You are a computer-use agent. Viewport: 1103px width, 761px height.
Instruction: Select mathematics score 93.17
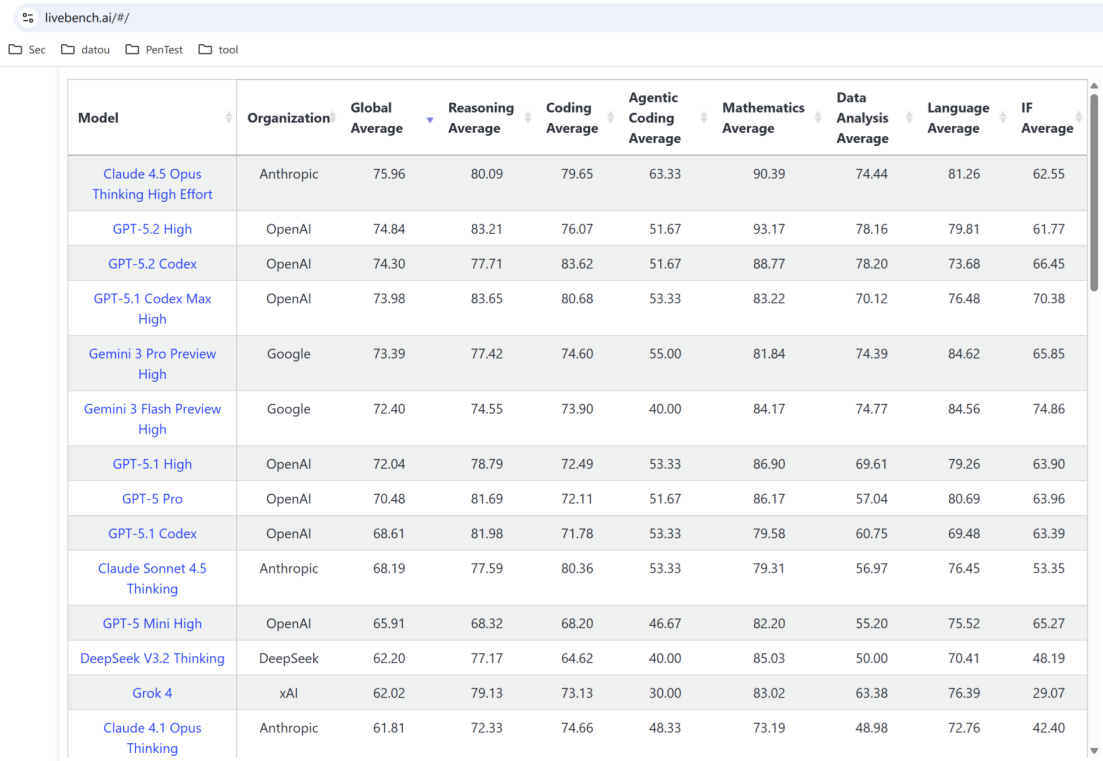[x=769, y=229]
